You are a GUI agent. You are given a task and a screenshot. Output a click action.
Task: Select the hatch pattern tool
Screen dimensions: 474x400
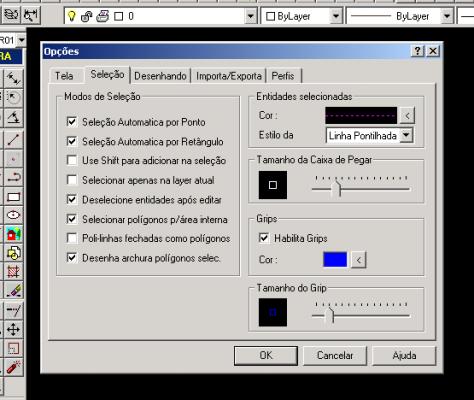(13, 272)
